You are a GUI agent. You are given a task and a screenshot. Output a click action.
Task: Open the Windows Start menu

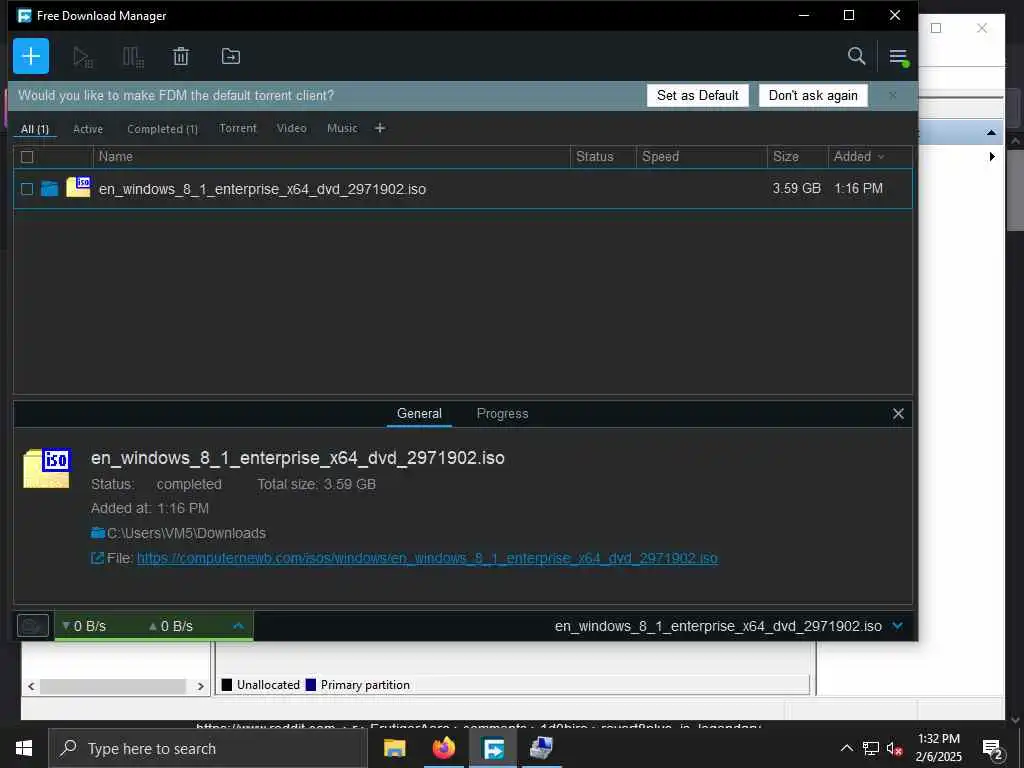click(x=24, y=748)
